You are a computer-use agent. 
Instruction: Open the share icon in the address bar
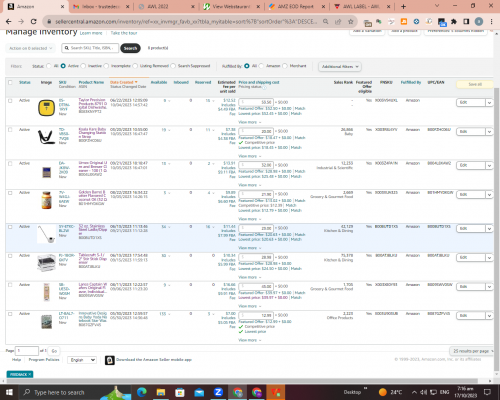click(x=338, y=21)
